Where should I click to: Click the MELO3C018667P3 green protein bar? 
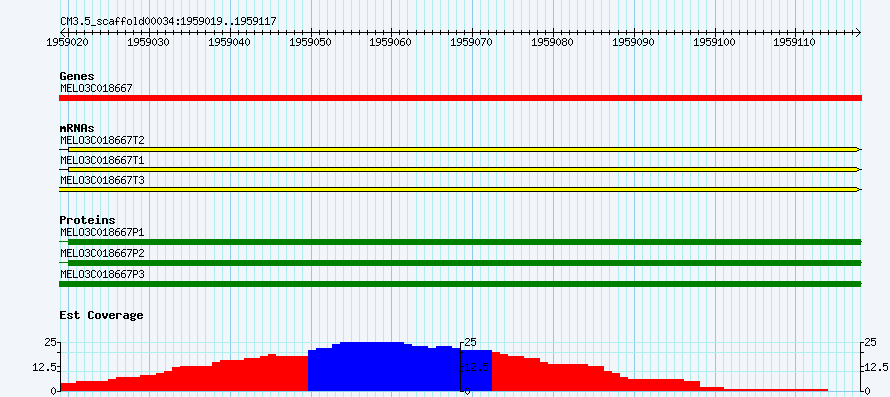(x=460, y=283)
